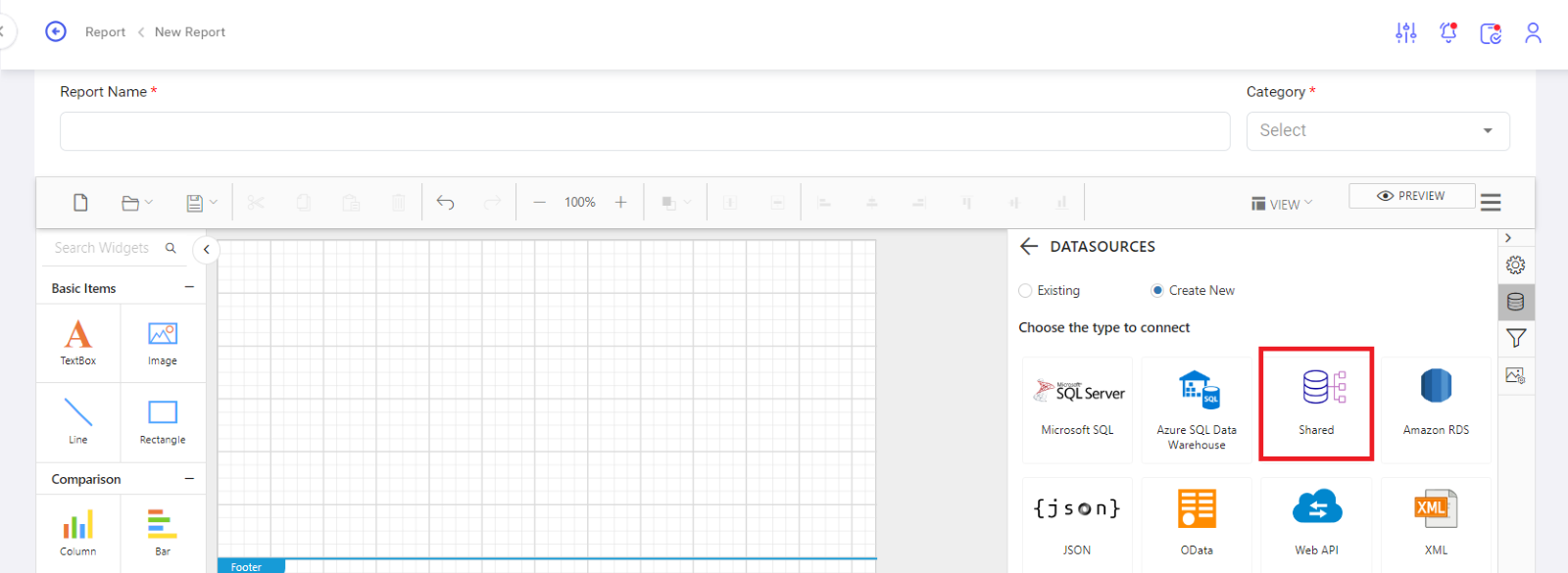Choose the Microsoft SQL Server datasource
The image size is (1568, 573).
tap(1077, 407)
